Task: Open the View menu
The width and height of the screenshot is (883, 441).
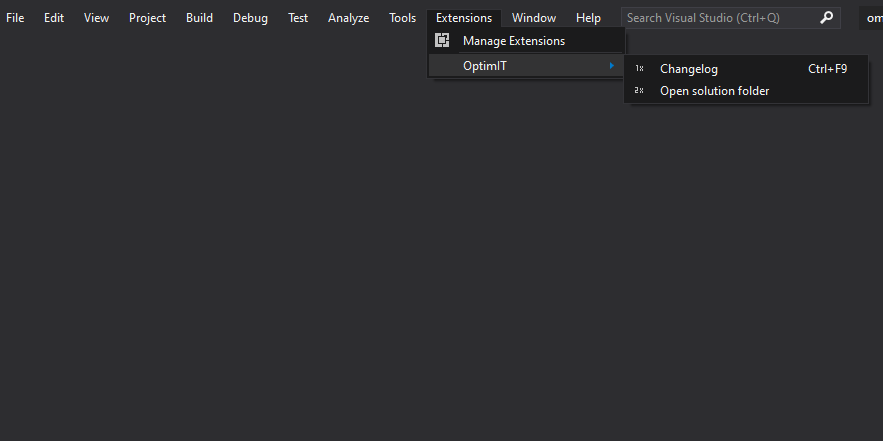Action: pos(96,18)
